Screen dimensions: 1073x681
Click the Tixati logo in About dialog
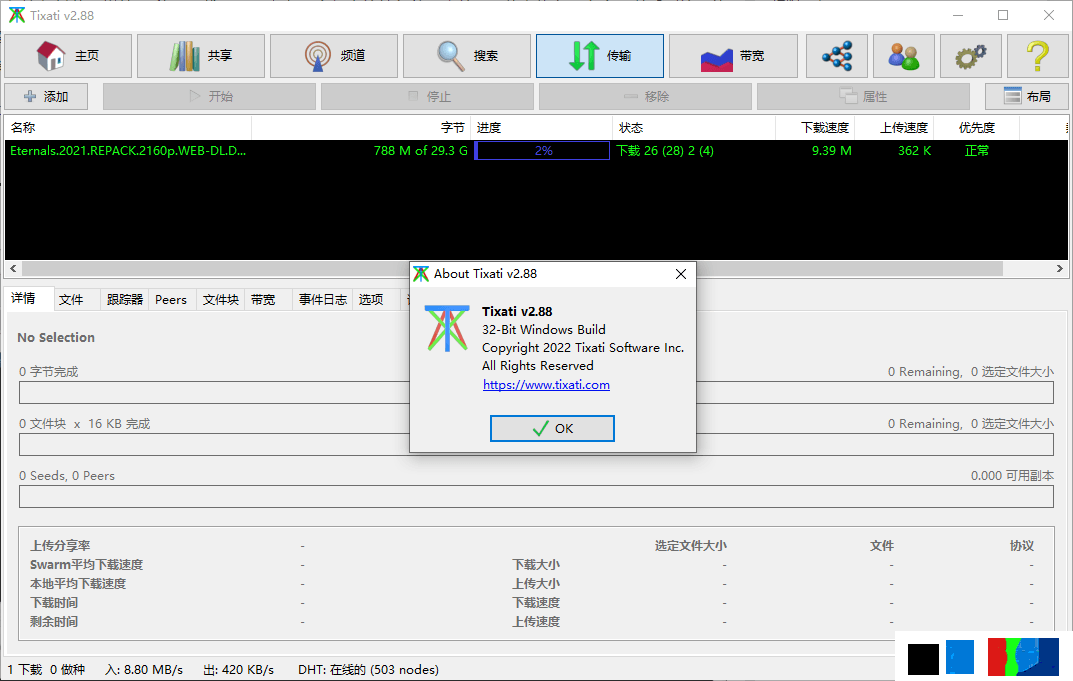[447, 329]
